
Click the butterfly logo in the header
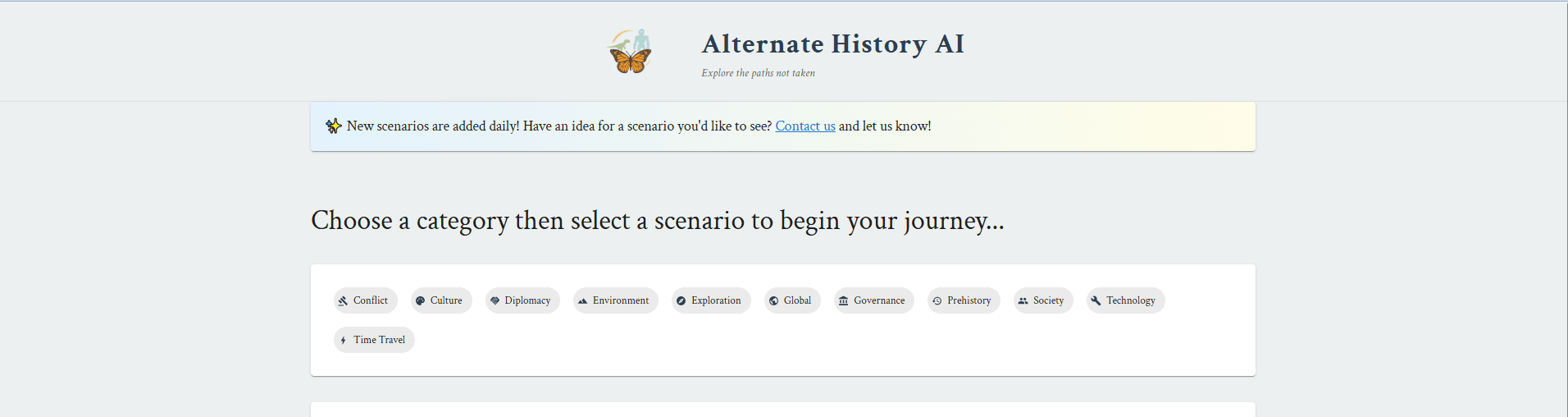click(630, 53)
